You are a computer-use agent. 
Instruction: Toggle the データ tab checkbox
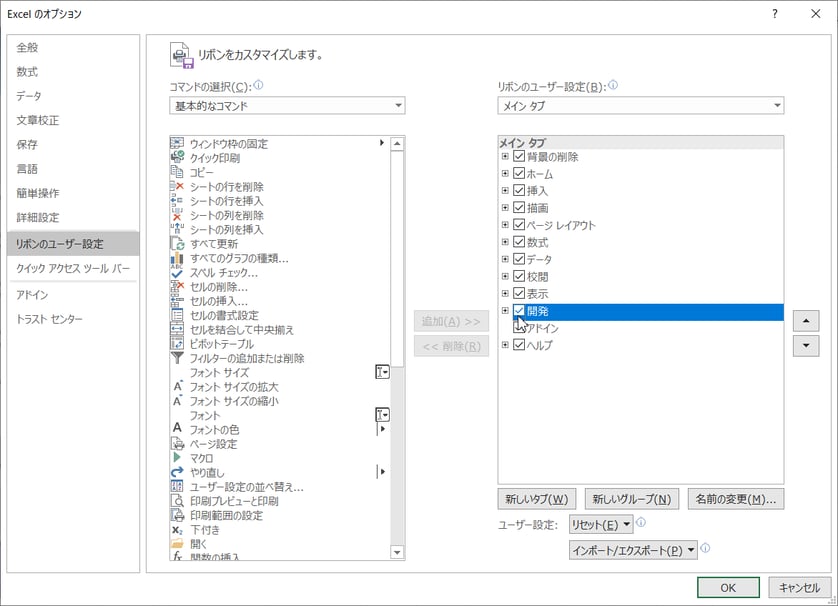tap(518, 259)
